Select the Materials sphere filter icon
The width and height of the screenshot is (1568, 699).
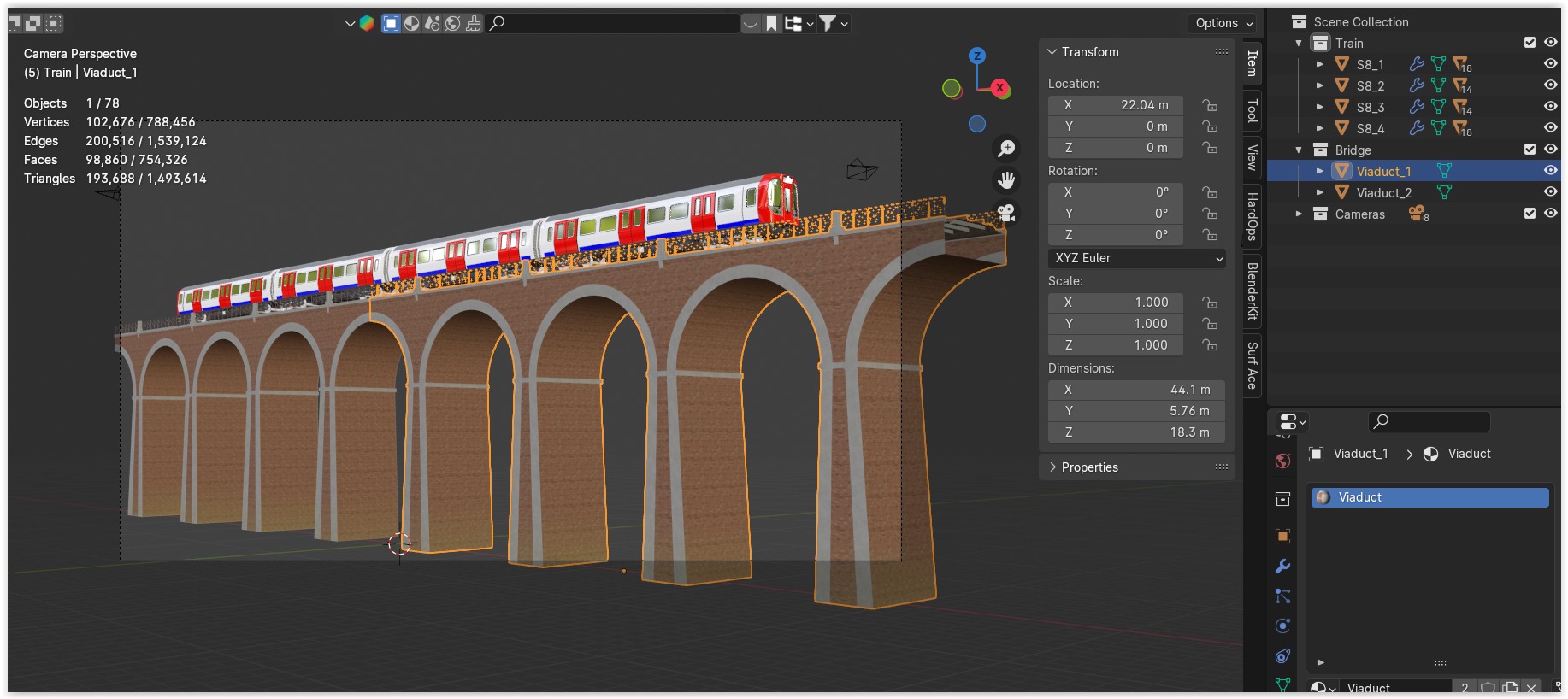[x=412, y=23]
